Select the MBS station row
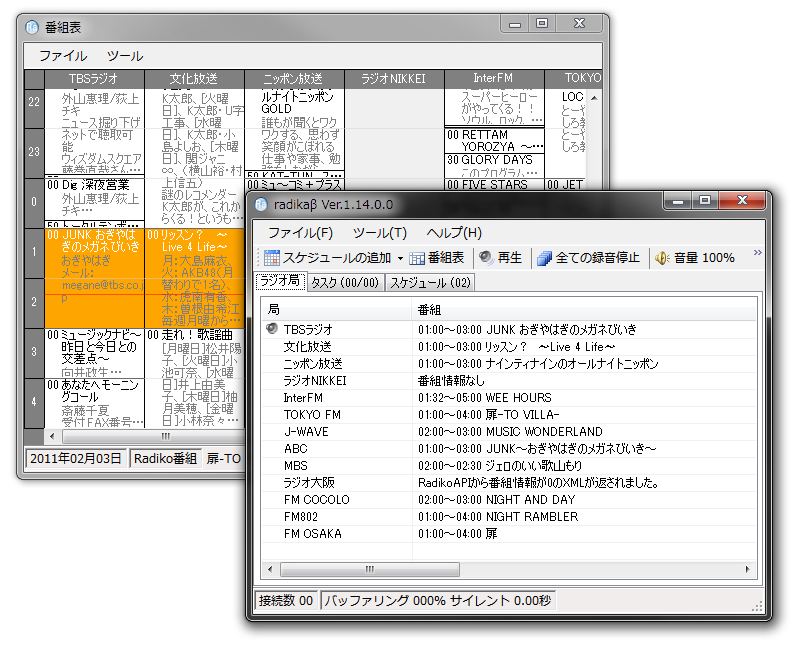 point(509,466)
